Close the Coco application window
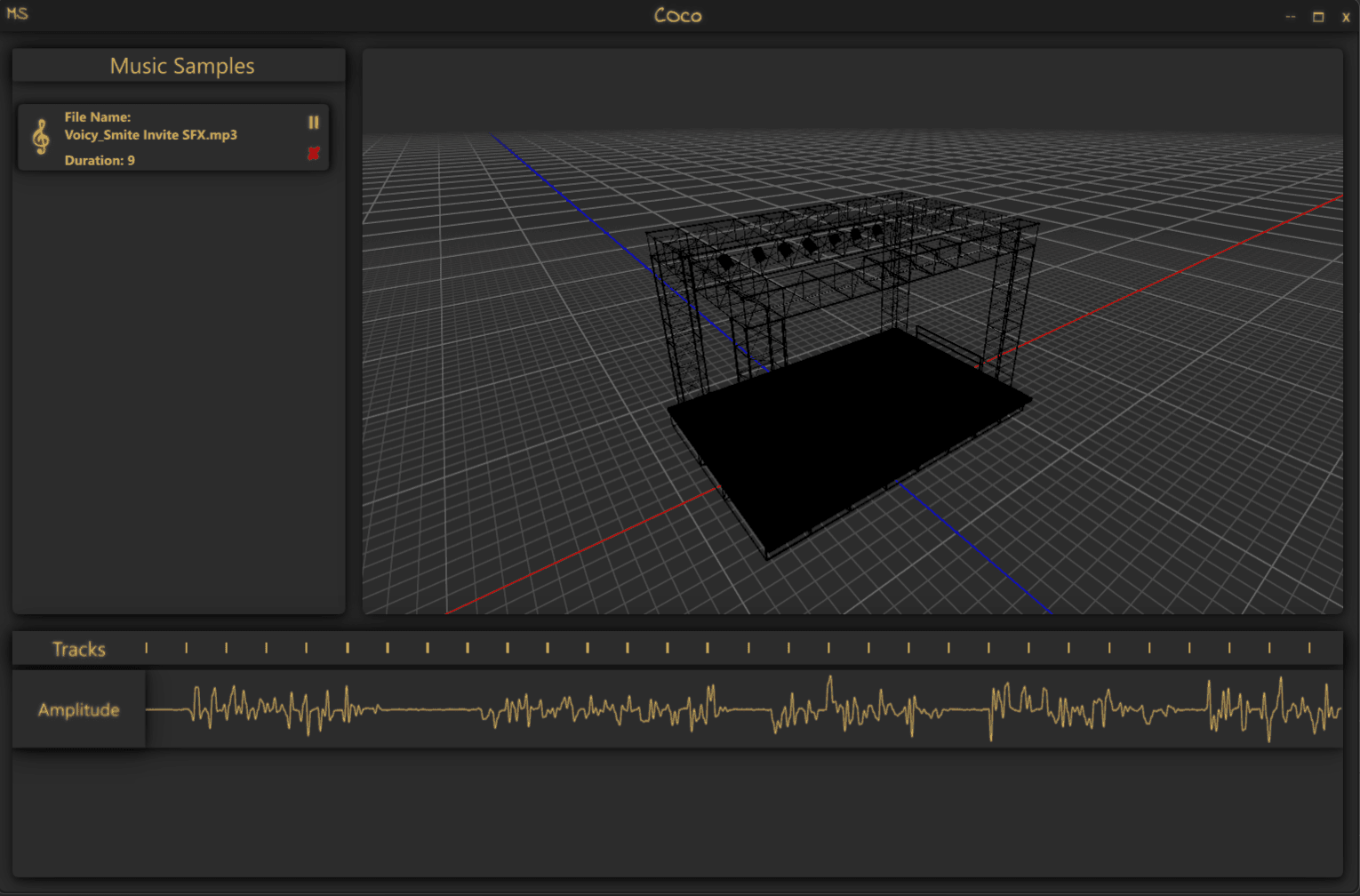Image resolution: width=1360 pixels, height=896 pixels. click(1346, 17)
